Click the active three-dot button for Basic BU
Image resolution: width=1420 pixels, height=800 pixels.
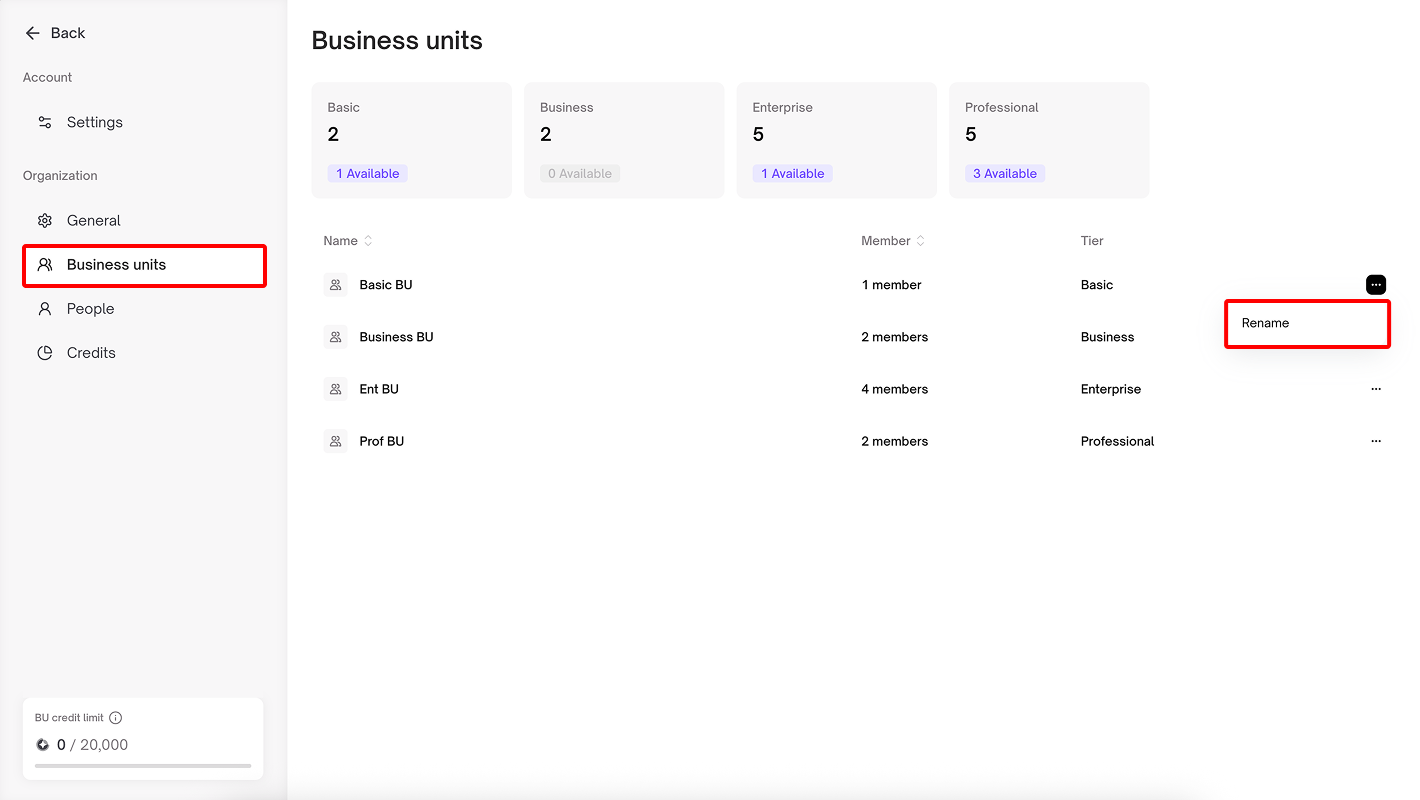[x=1376, y=285]
